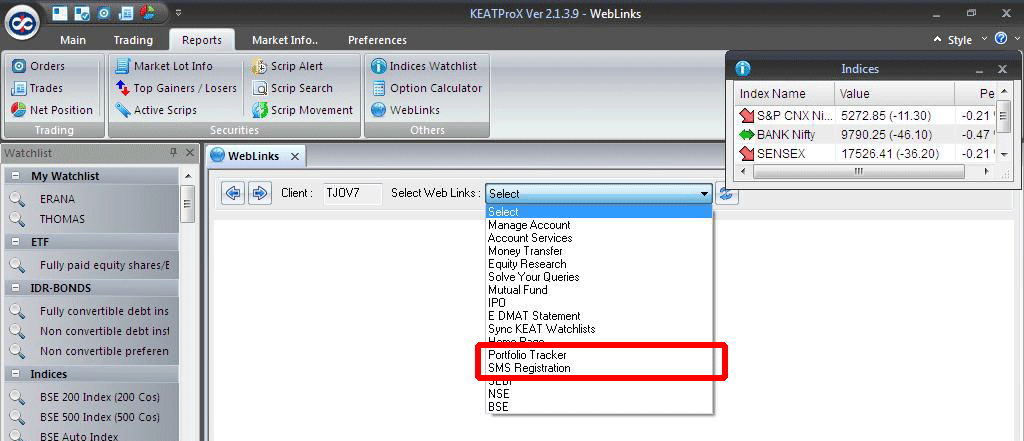Image resolution: width=1024 pixels, height=441 pixels.
Task: Switch to the Market Info ribbon tab
Action: pyautogui.click(x=285, y=40)
